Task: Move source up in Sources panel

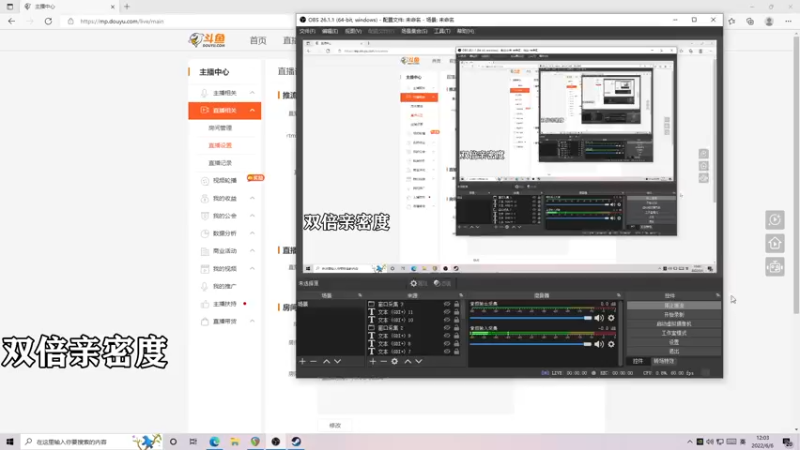Action: [x=408, y=361]
